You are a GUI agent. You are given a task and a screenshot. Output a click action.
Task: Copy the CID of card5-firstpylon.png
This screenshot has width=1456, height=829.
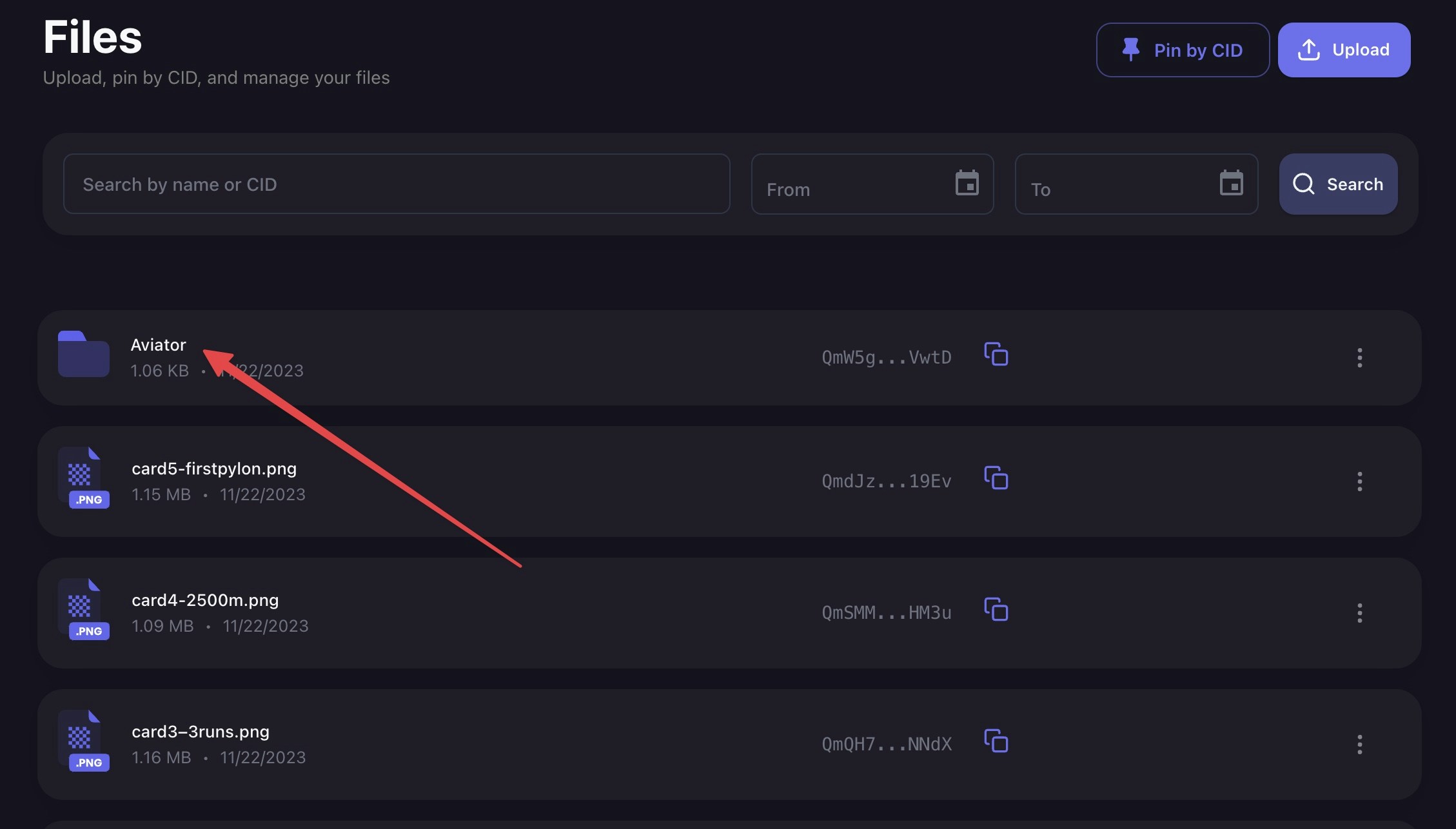click(996, 478)
